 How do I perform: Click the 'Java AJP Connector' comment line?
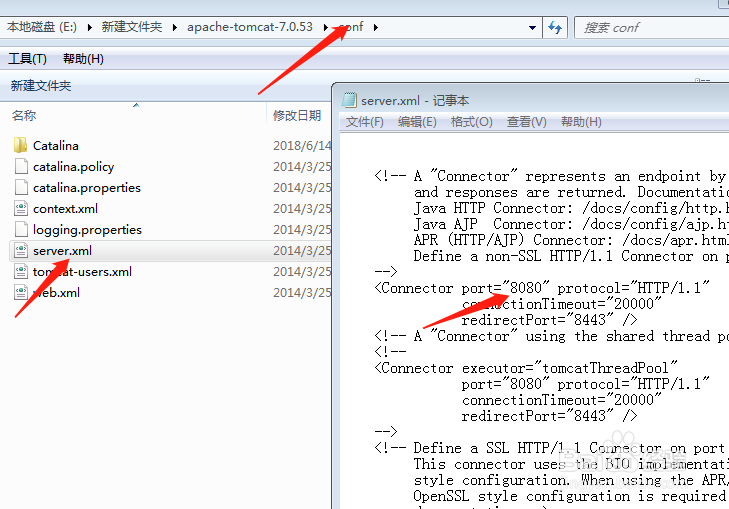pyautogui.click(x=571, y=224)
